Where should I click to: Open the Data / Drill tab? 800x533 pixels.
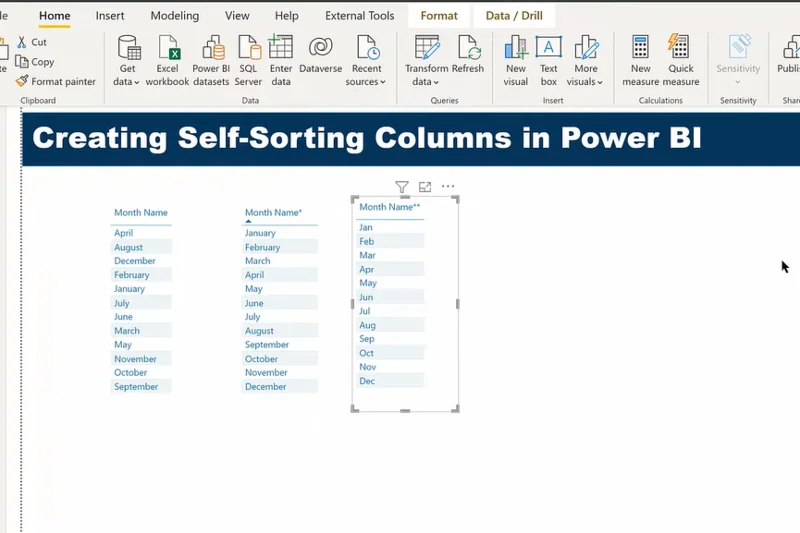(x=514, y=16)
